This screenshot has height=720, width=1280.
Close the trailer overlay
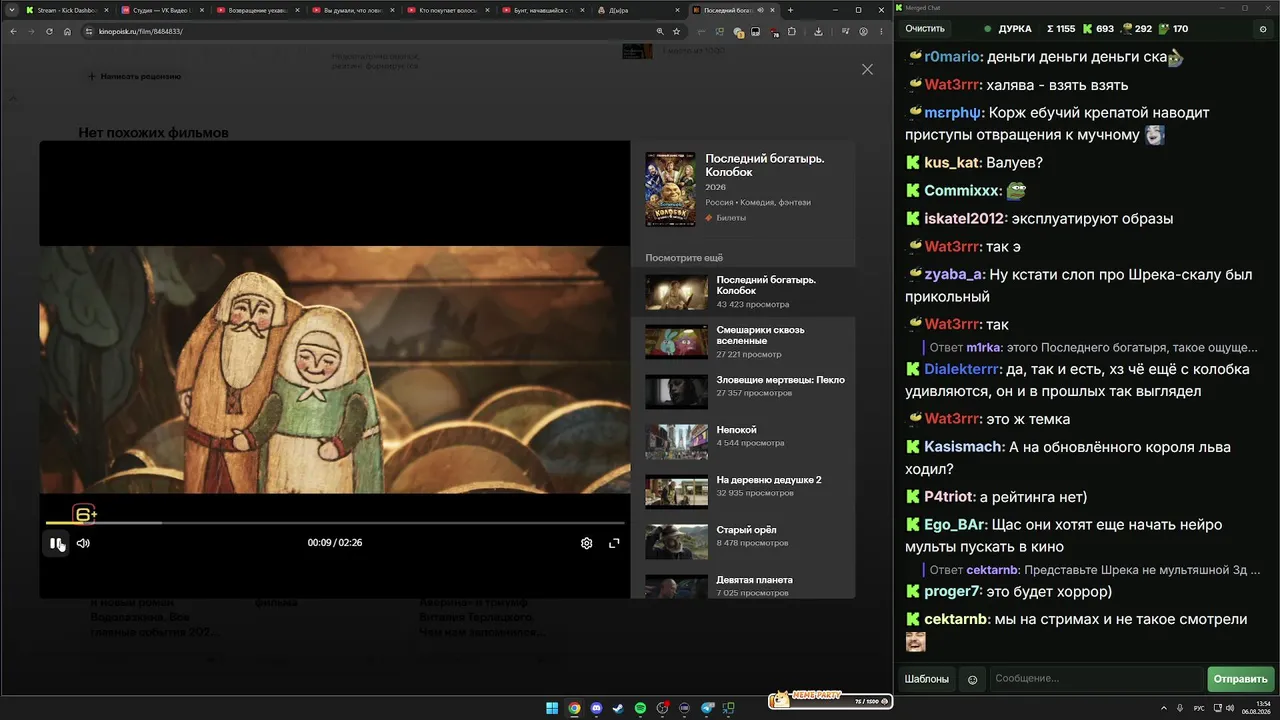pyautogui.click(x=867, y=69)
